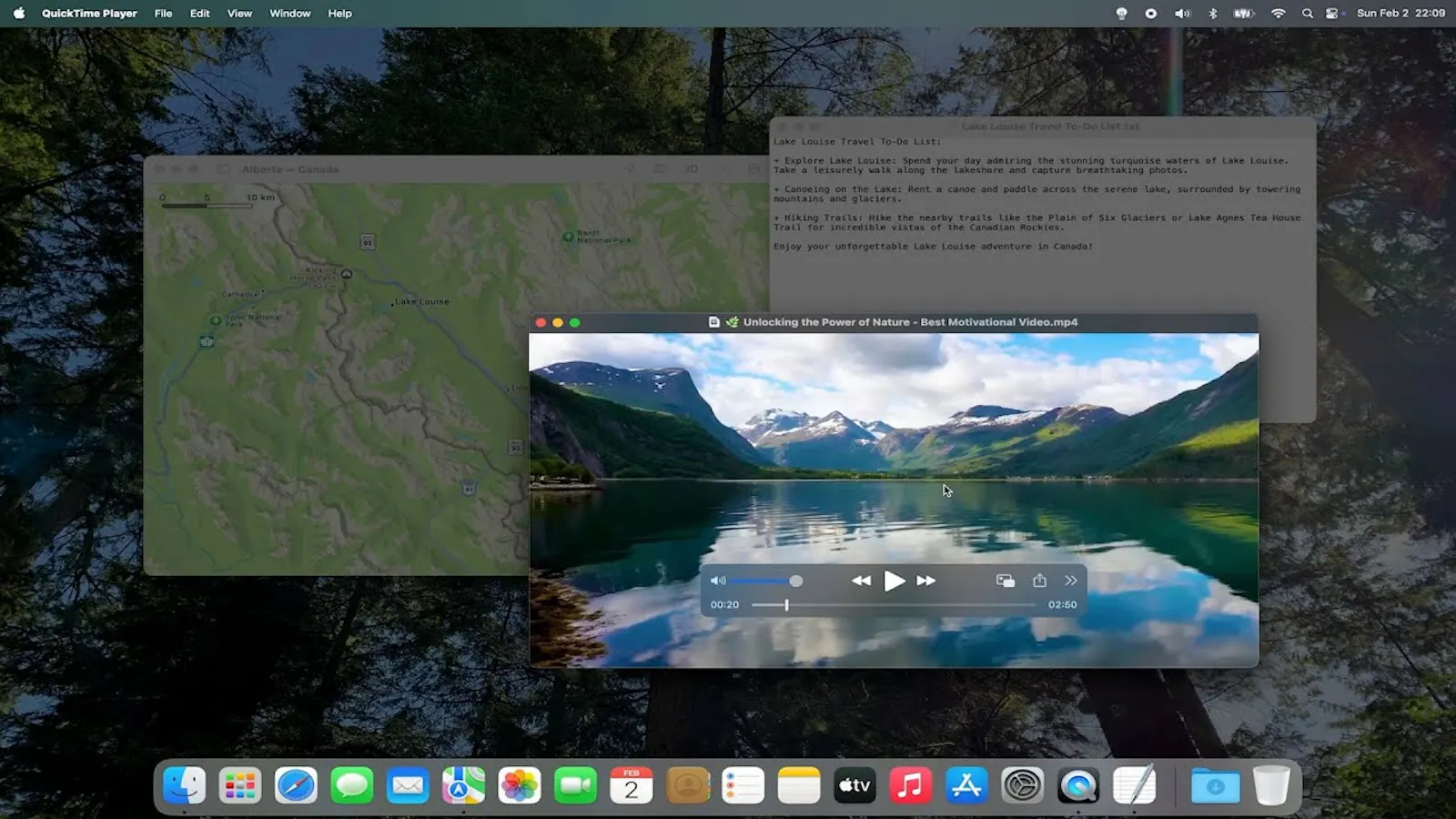1456x819 pixels.
Task: Open the Window menu
Action: (x=290, y=13)
